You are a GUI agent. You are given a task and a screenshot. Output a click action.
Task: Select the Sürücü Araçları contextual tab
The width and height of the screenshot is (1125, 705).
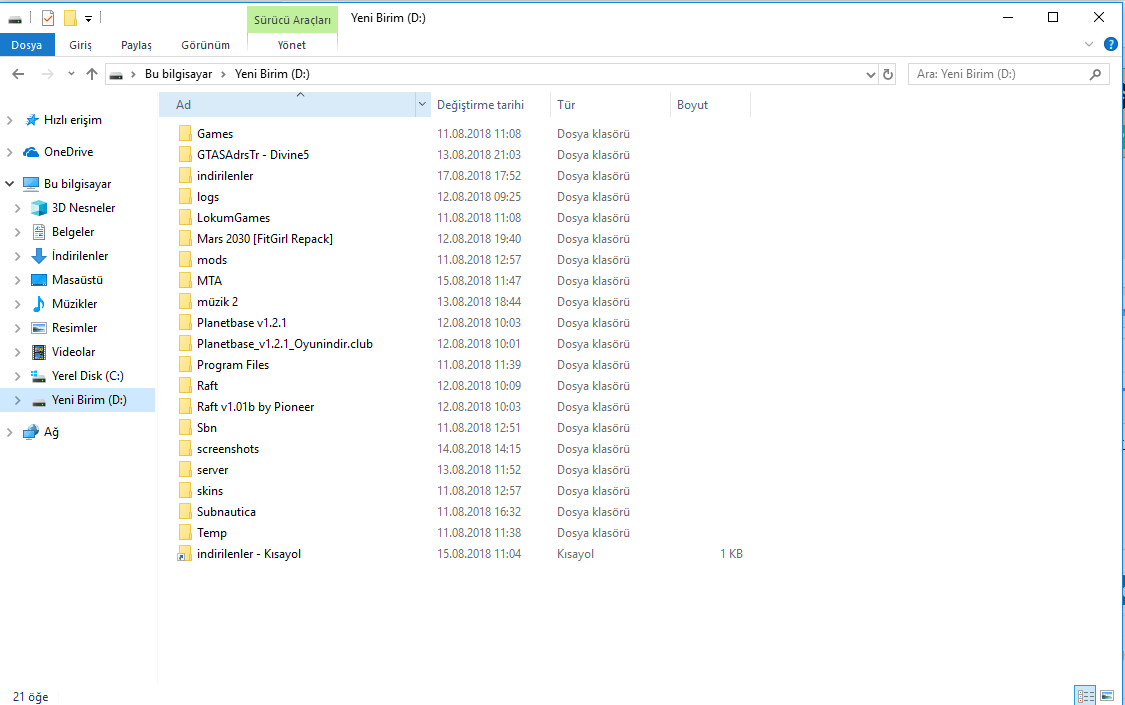[292, 20]
